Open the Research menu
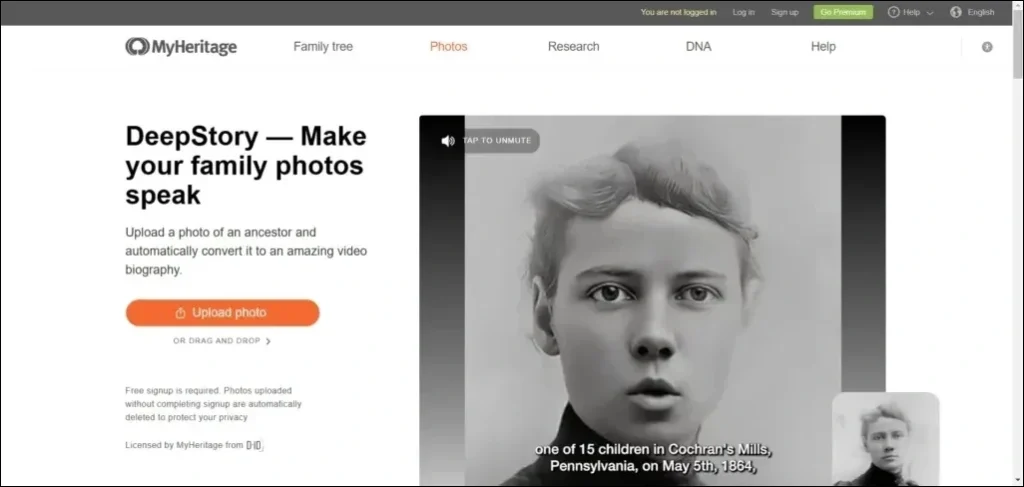Viewport: 1024px width, 487px height. 573,46
